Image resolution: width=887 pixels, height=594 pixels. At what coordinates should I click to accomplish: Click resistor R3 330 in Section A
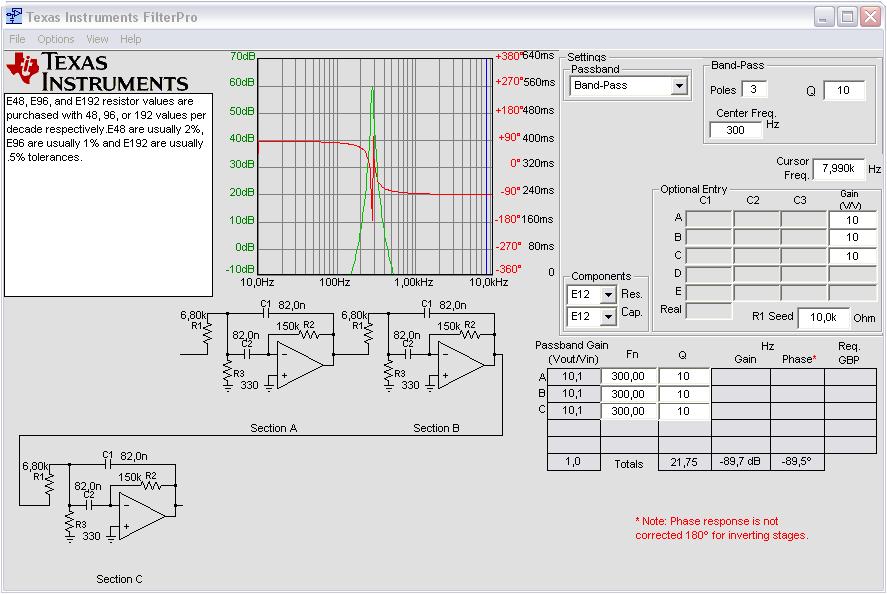coord(228,373)
